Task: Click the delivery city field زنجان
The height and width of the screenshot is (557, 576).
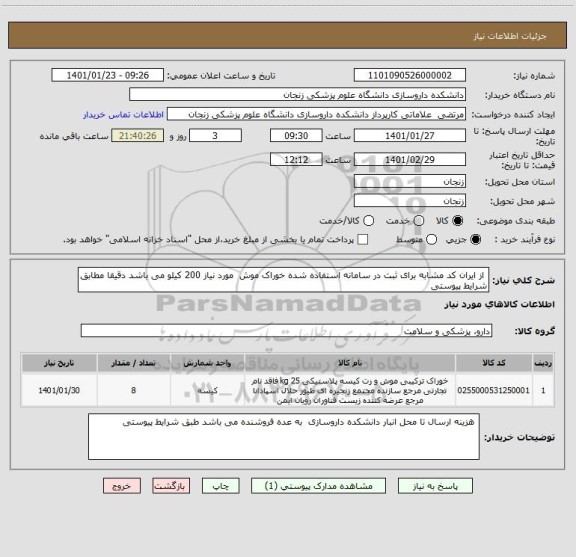Action: click(410, 201)
